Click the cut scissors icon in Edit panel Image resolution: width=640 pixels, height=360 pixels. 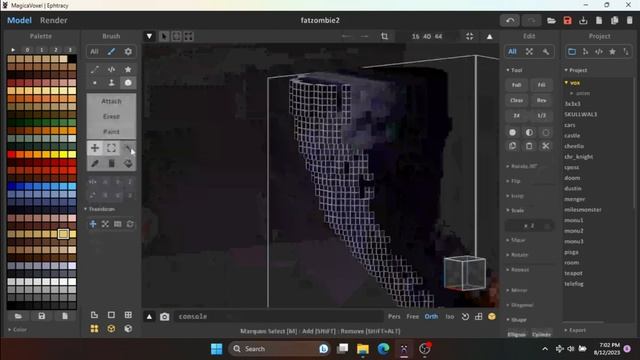click(546, 146)
